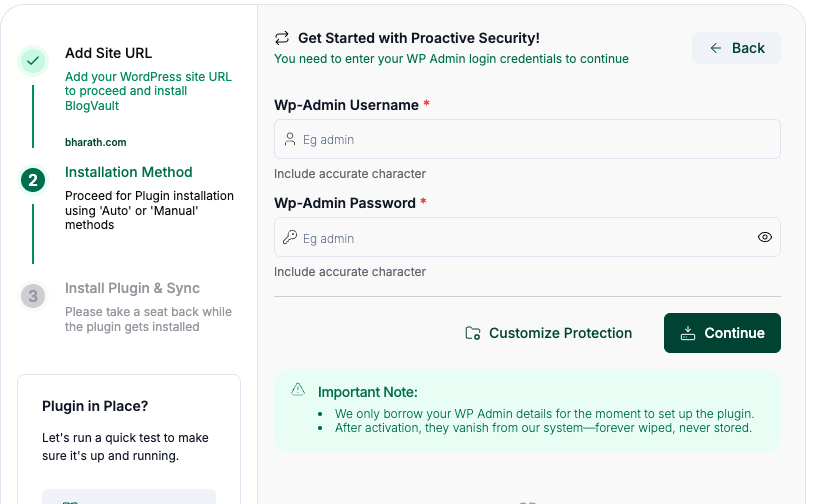The height and width of the screenshot is (504, 823).
Task: Click the sync arrows icon beside heading
Action: (282, 38)
